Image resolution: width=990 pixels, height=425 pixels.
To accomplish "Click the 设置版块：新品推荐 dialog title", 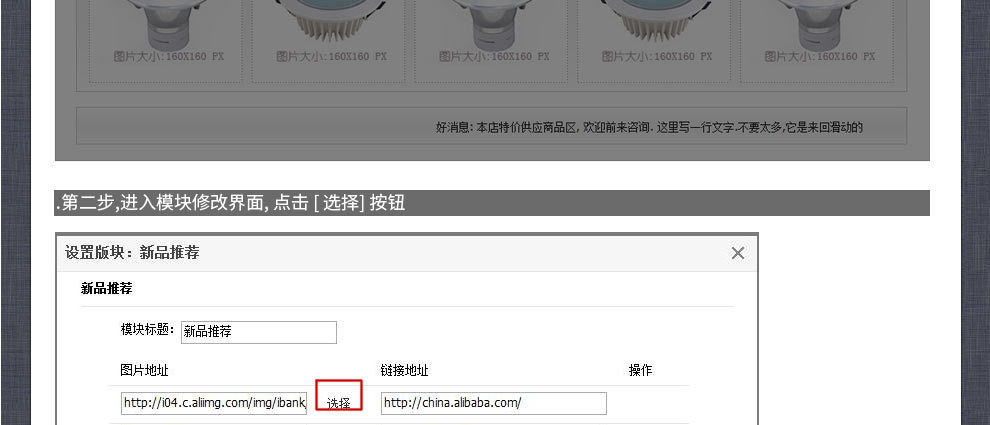I will (x=132, y=253).
